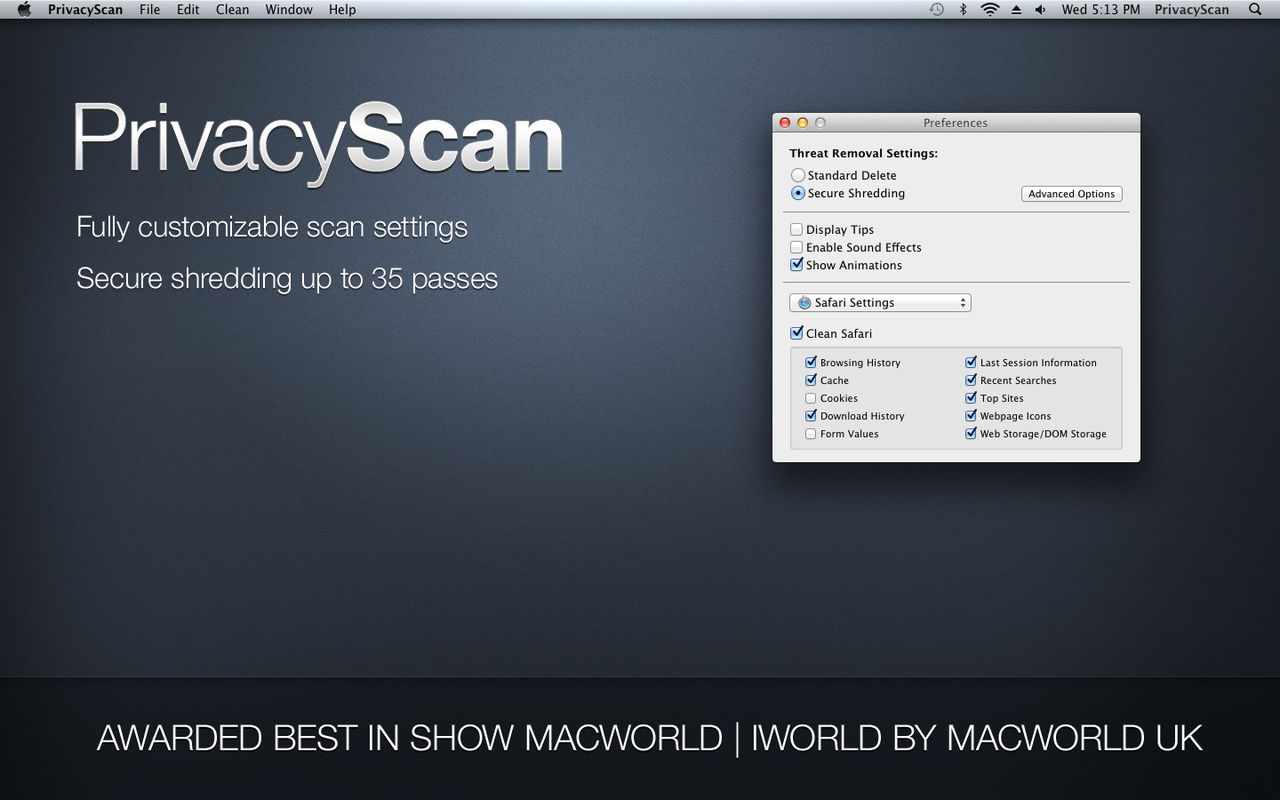1280x800 pixels.
Task: Click the Safari compass icon in dropdown
Action: tap(804, 303)
